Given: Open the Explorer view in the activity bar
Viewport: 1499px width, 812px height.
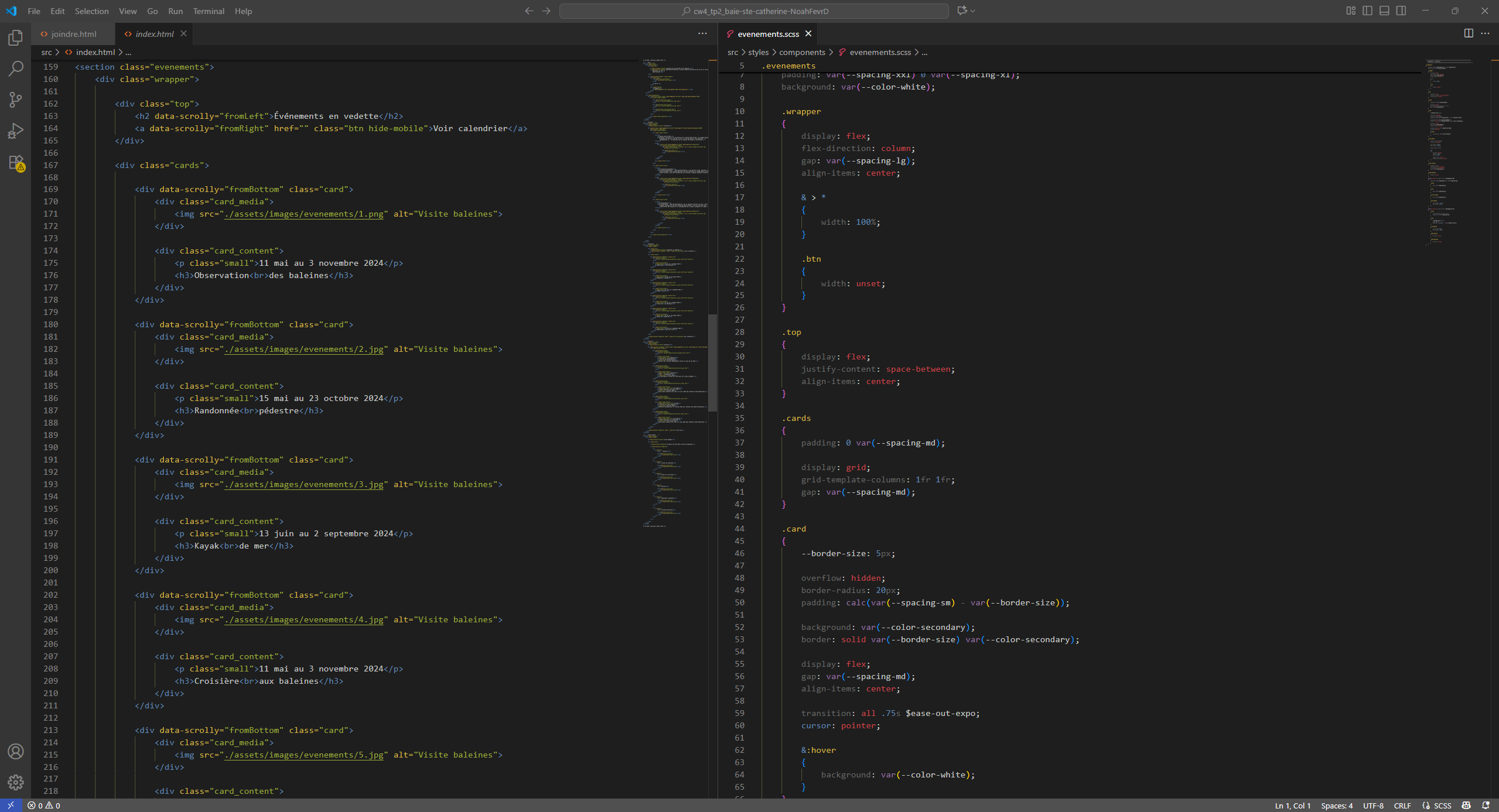Looking at the screenshot, I should pos(16,38).
